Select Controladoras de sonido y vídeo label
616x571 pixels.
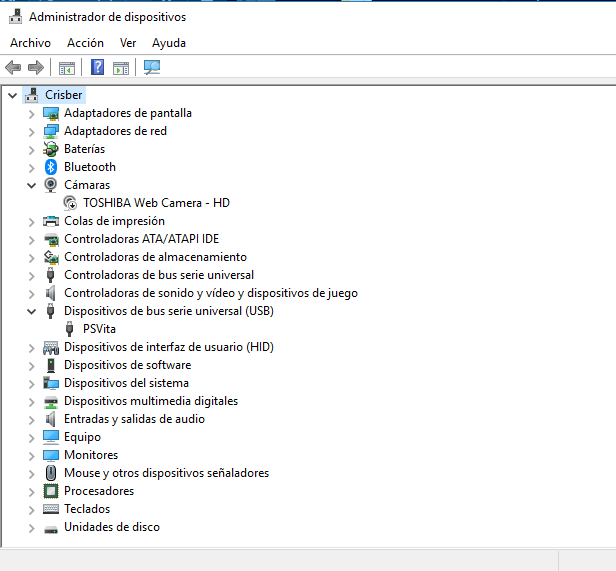pos(211,293)
